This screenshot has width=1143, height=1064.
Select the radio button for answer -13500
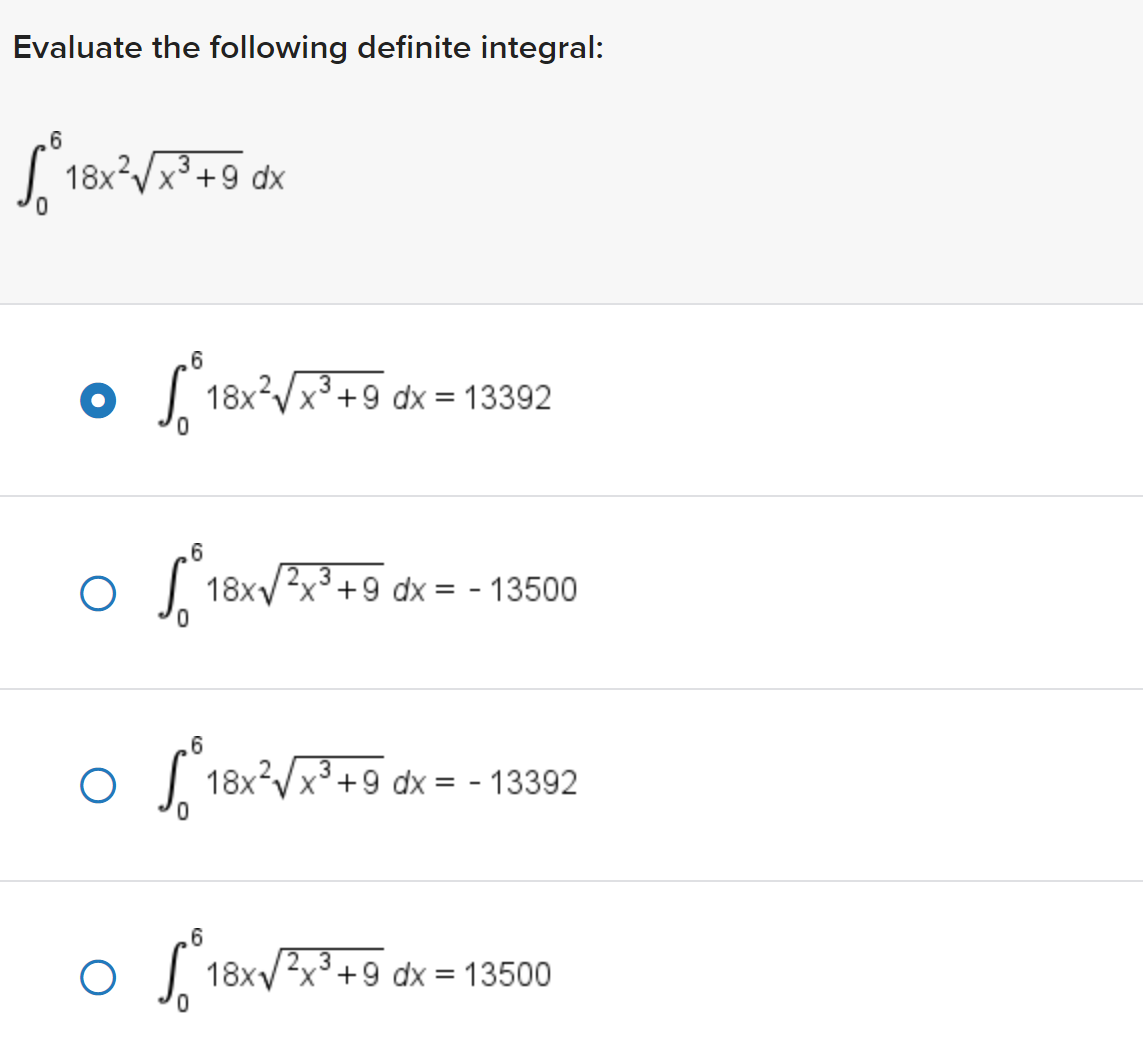(97, 592)
